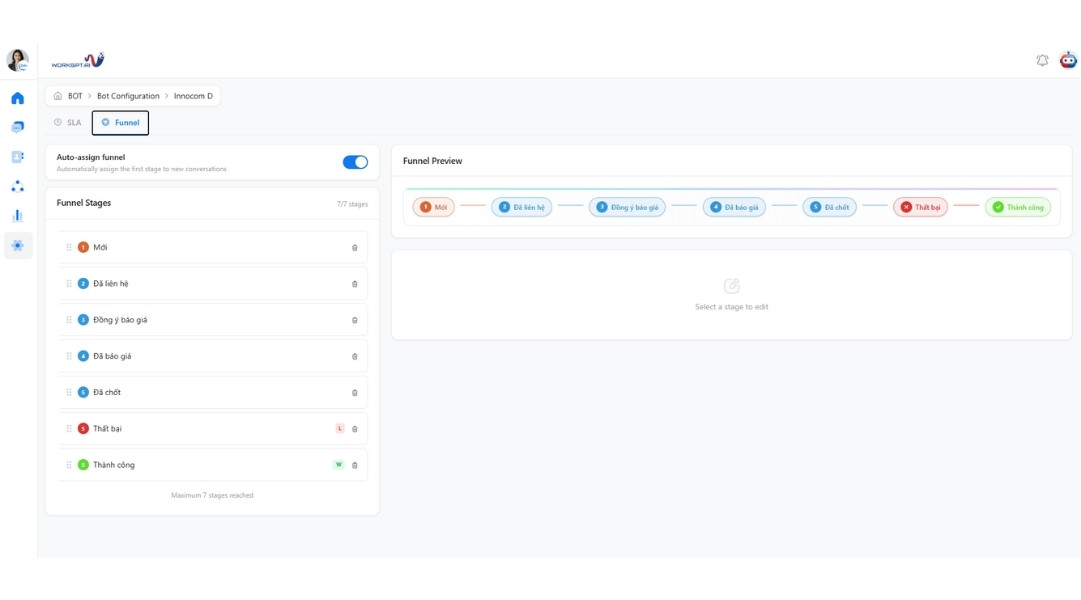This screenshot has width=1081, height=600.
Task: Remove the 'Thành công' stage via trash icon
Action: (354, 465)
